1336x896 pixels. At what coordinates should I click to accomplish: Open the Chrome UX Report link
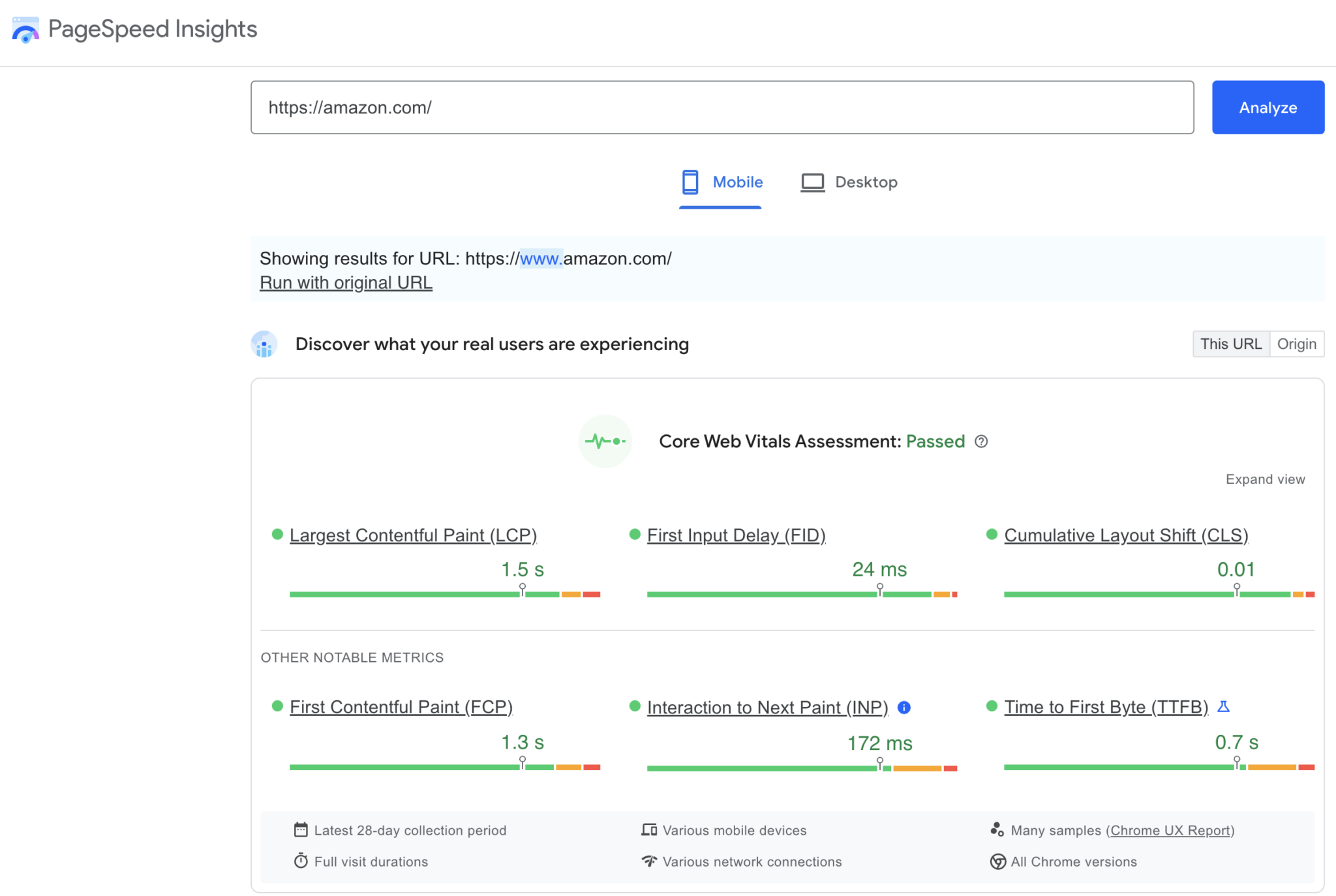click(x=1171, y=831)
